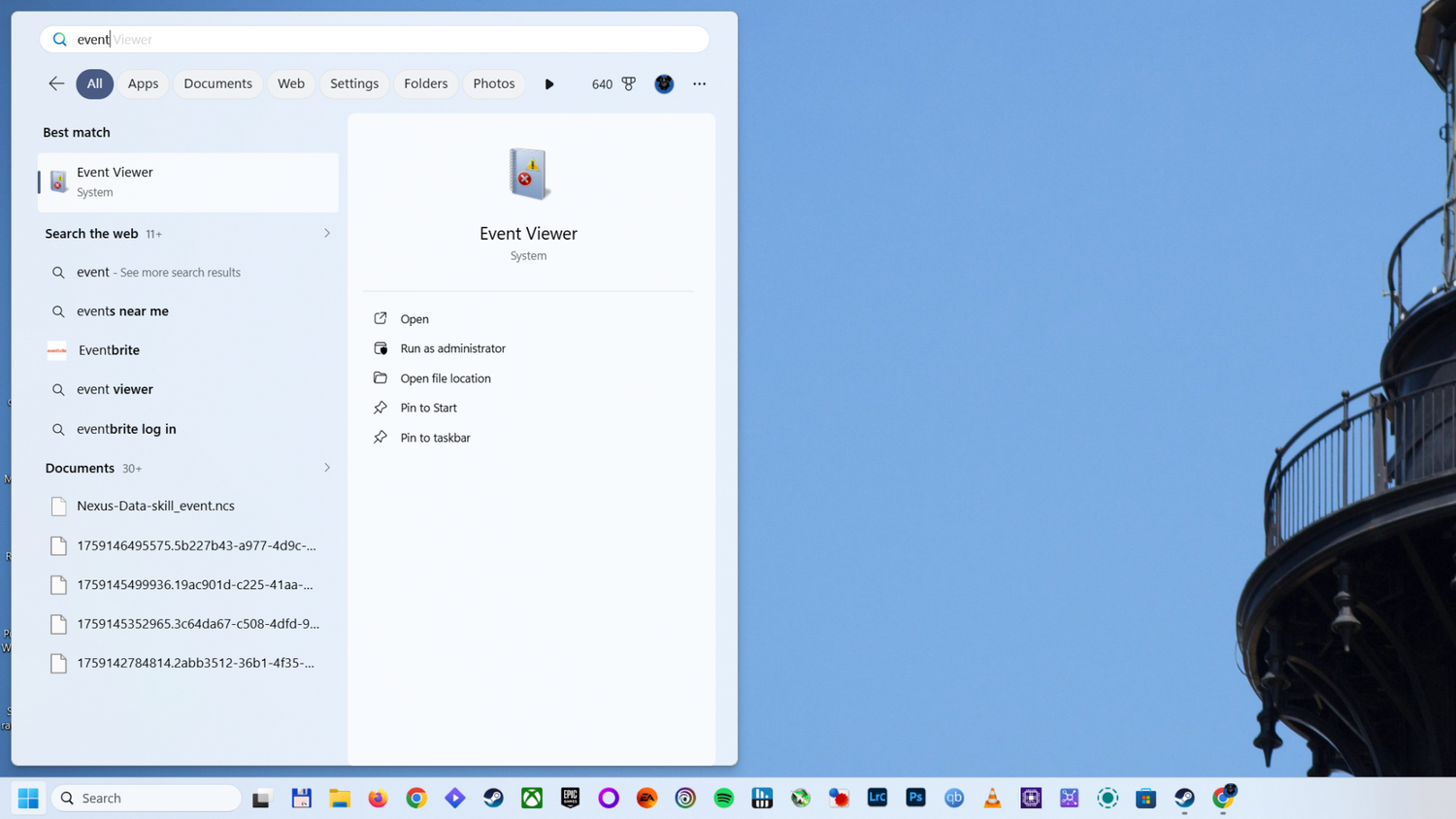Open the purple circle app on taskbar

609,798
